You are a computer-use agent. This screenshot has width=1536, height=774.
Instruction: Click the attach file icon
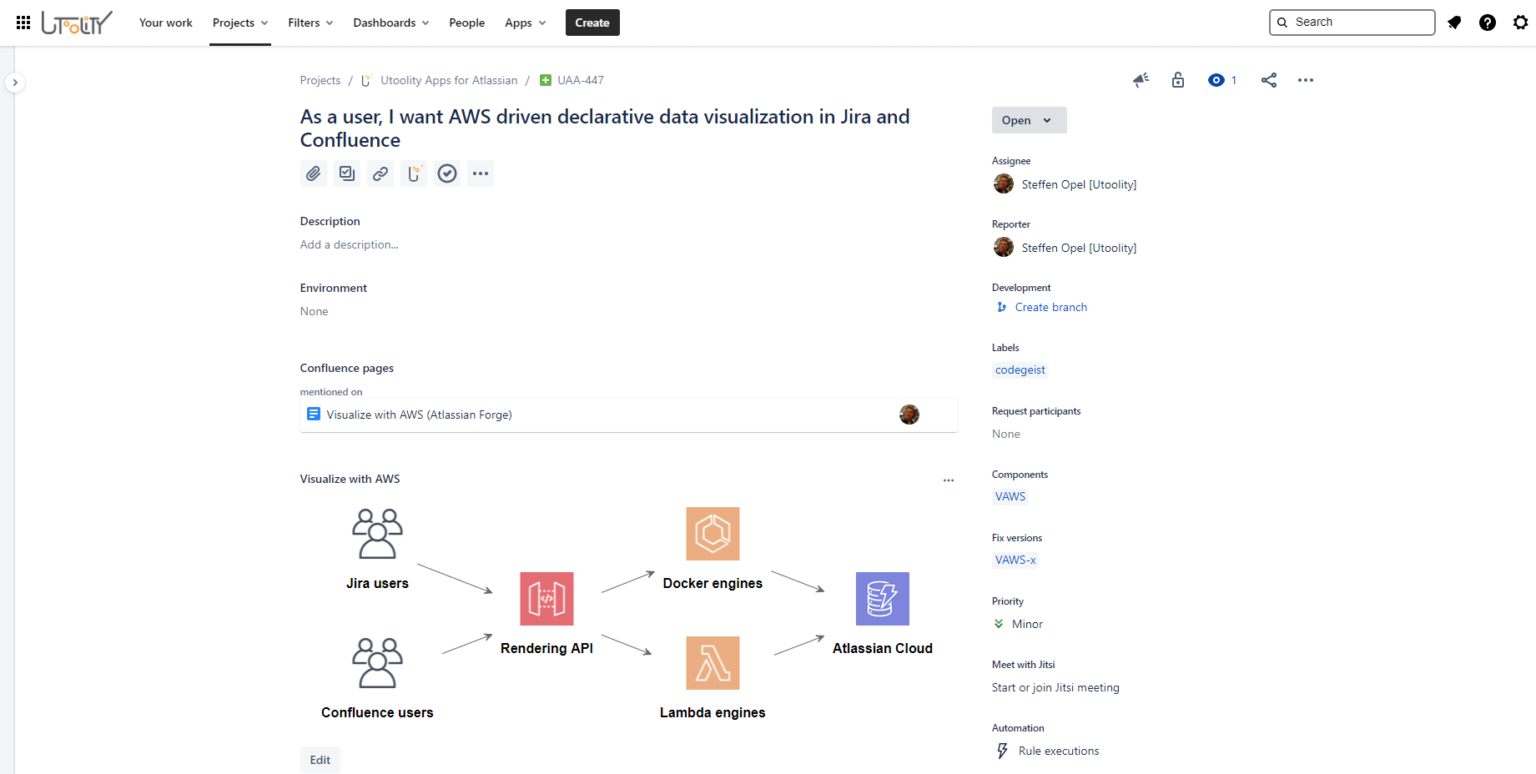coord(313,173)
